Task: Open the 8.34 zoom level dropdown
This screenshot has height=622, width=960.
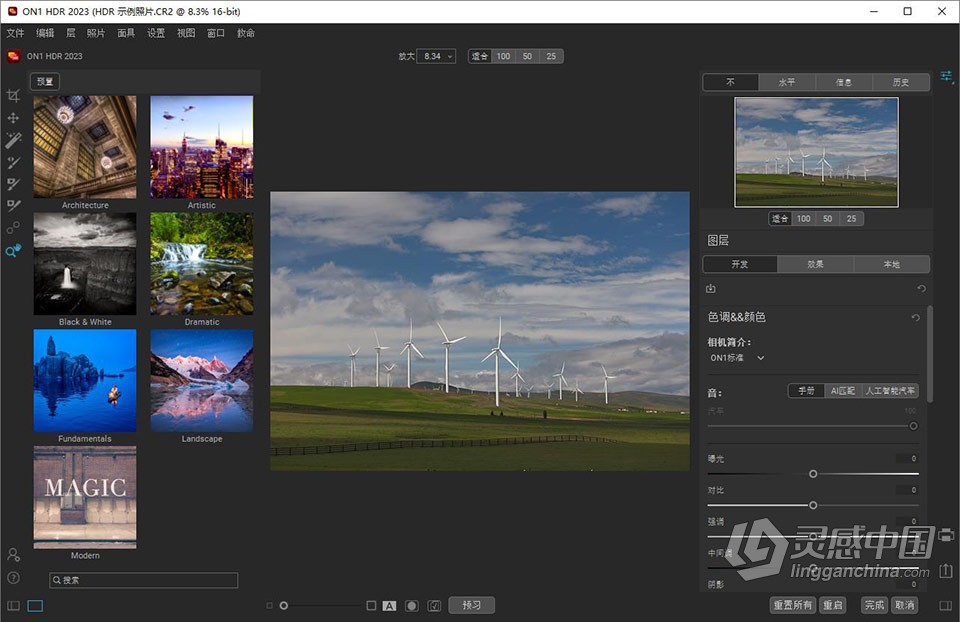Action: click(437, 56)
